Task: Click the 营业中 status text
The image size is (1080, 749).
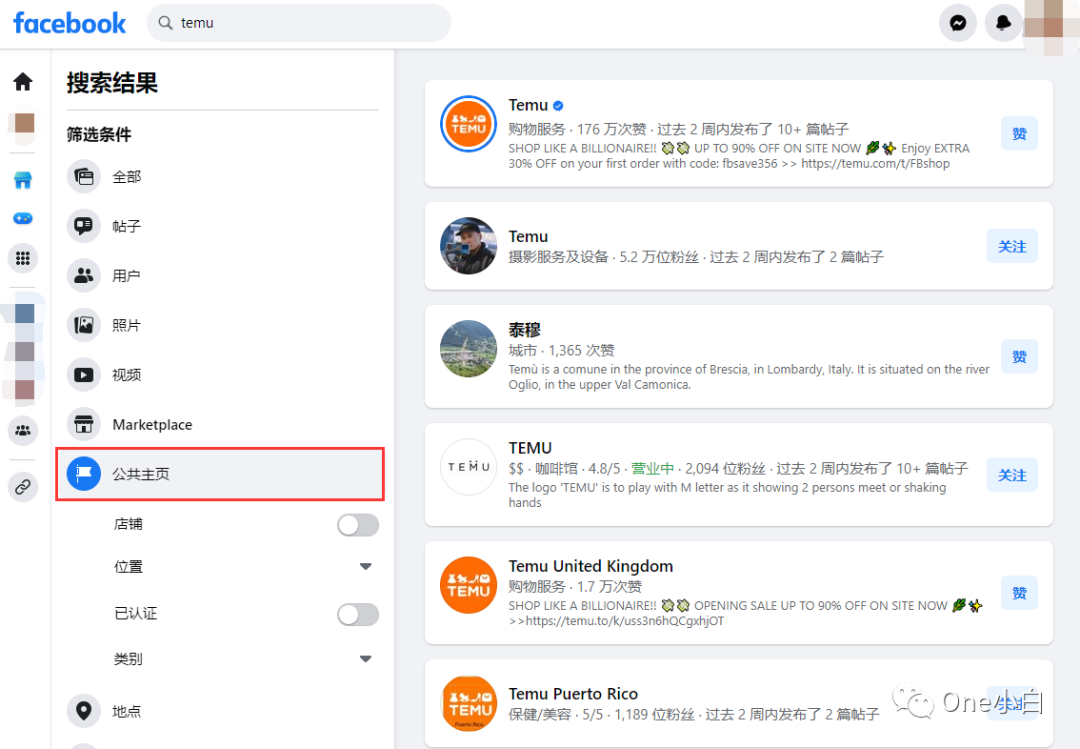Action: coord(652,469)
